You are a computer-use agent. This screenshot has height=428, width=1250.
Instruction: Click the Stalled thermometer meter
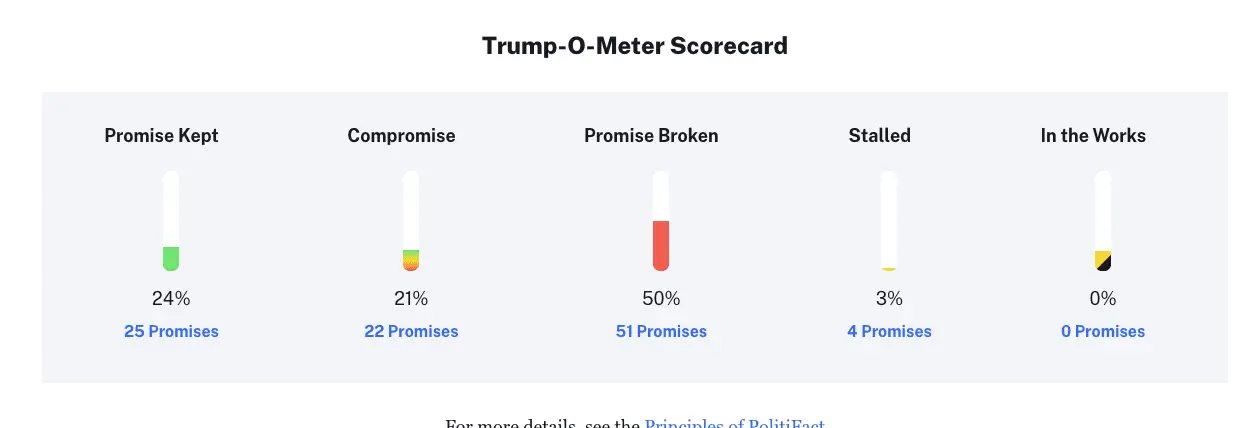click(x=888, y=221)
